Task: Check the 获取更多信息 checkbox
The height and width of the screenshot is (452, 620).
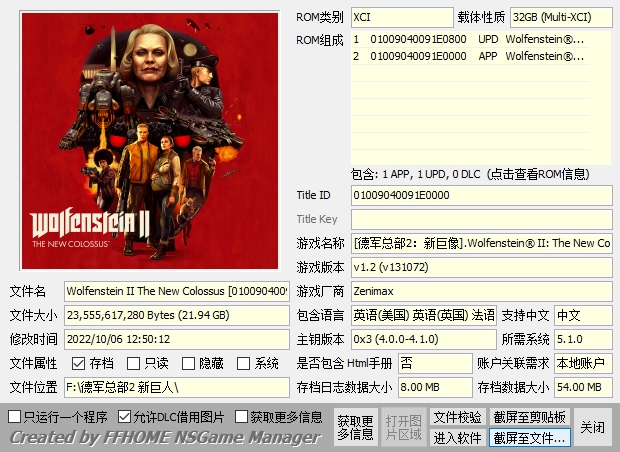Action: pyautogui.click(x=241, y=416)
